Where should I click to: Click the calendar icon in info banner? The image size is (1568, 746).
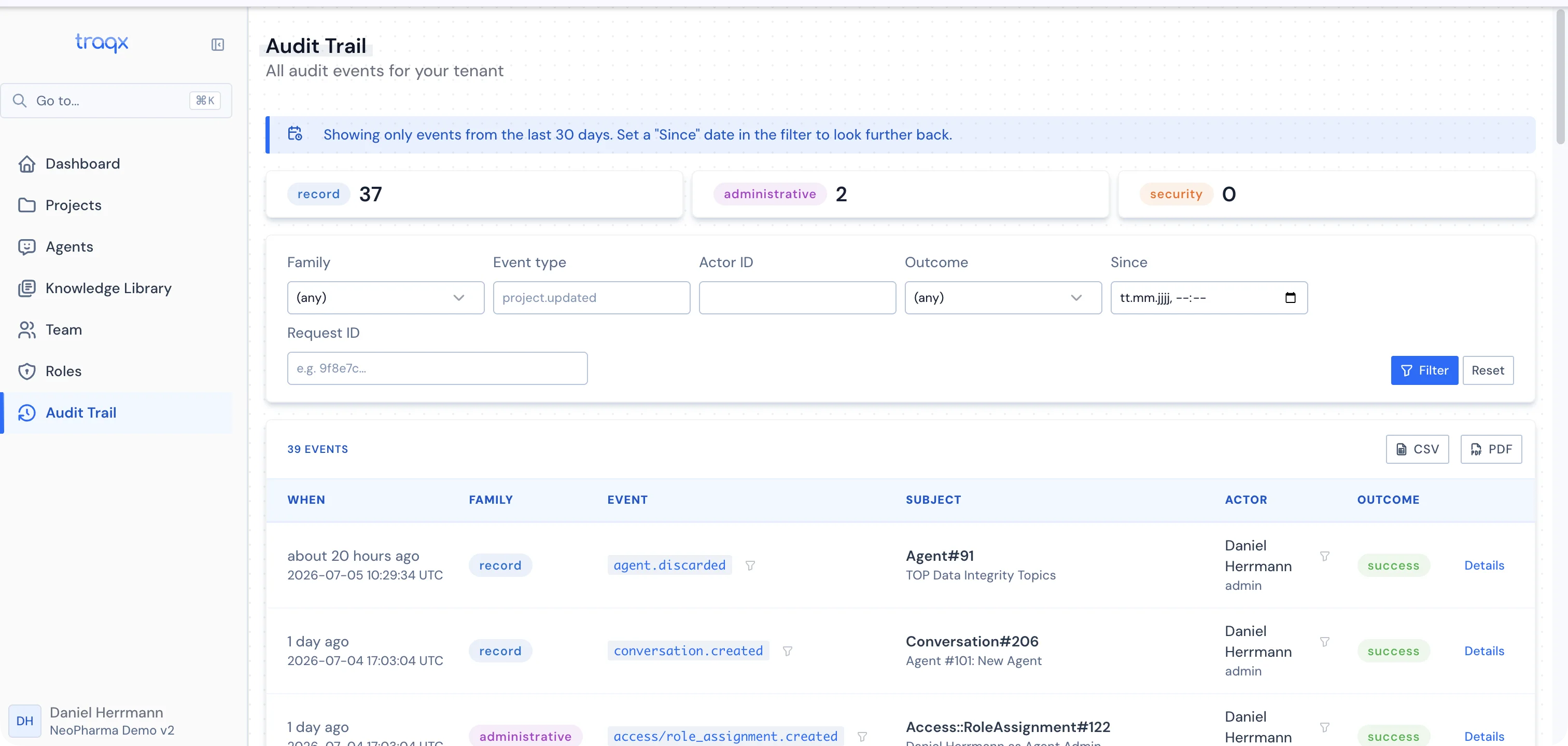[x=295, y=134]
